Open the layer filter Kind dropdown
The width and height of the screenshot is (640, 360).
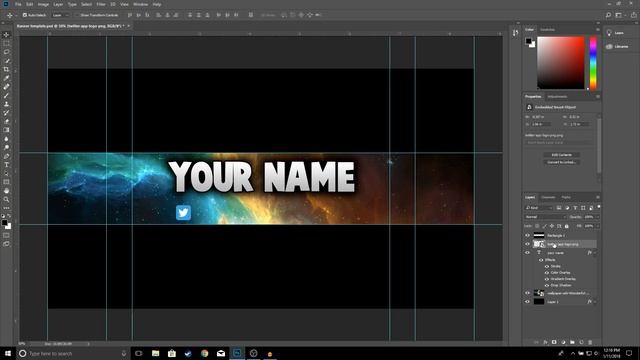[x=539, y=208]
